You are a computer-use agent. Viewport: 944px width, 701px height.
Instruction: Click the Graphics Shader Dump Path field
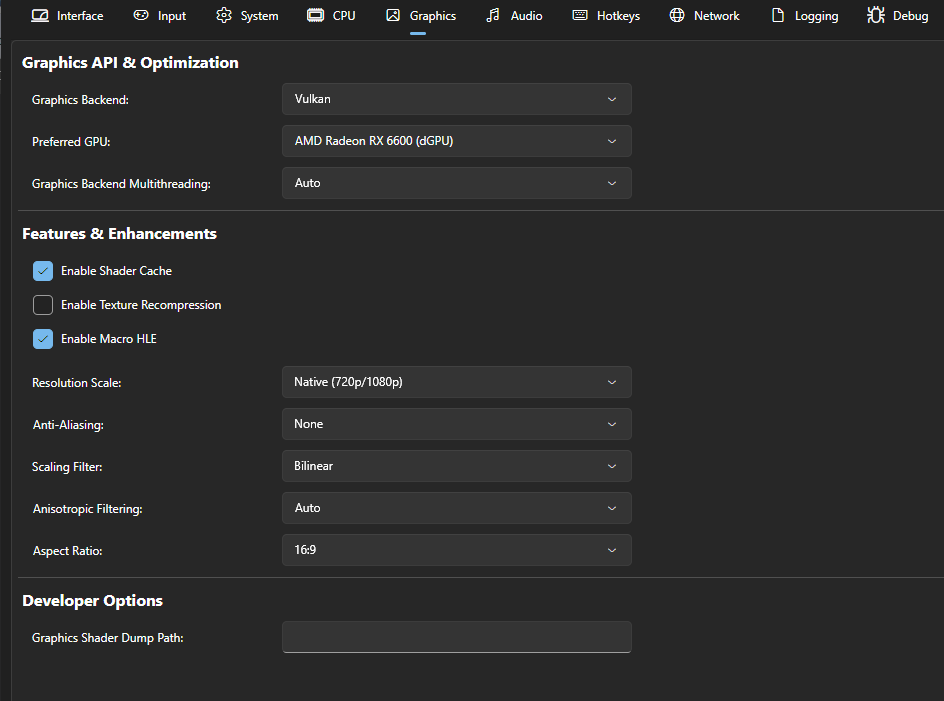(456, 637)
